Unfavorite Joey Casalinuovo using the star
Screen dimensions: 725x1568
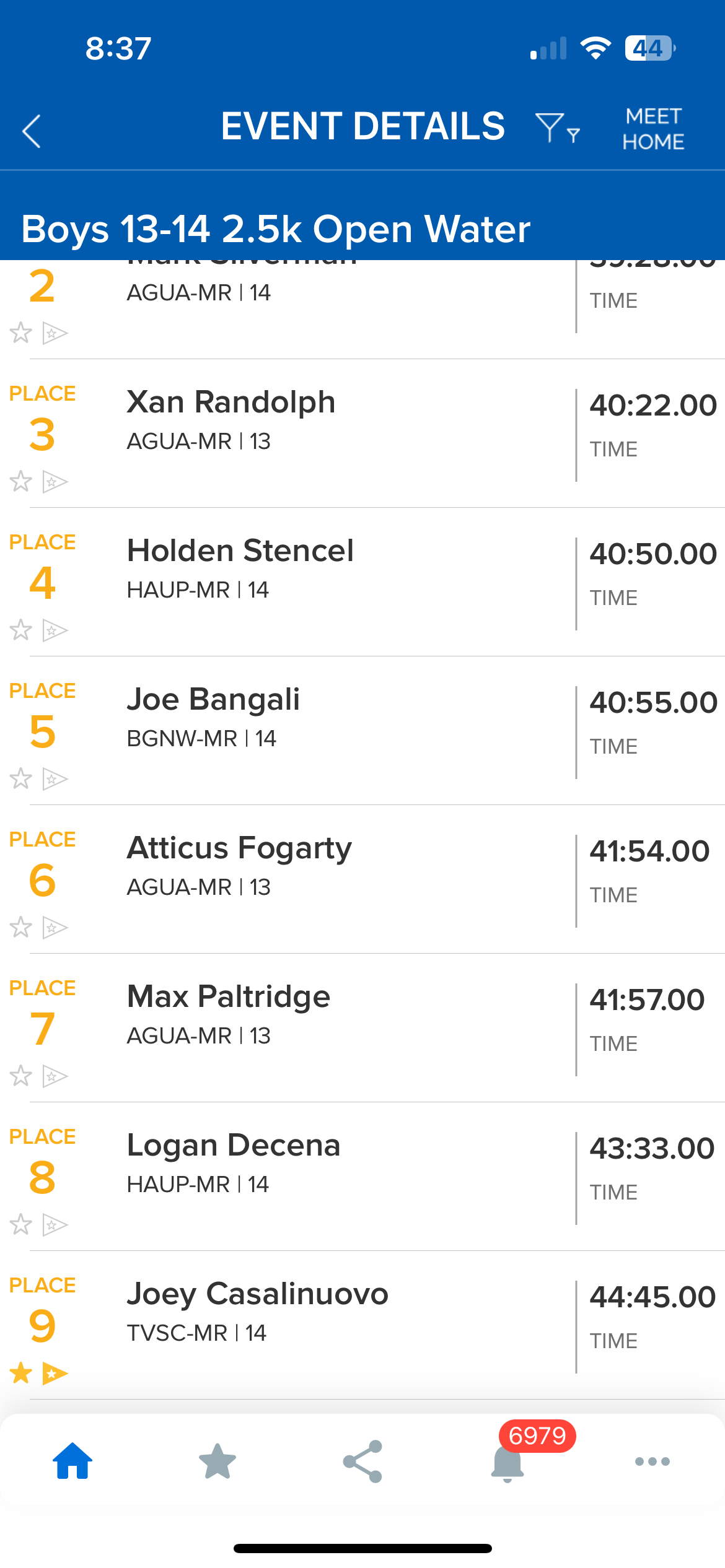point(21,1373)
